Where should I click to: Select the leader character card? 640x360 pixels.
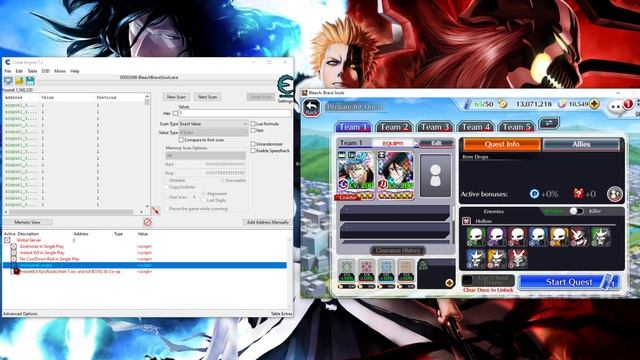pos(355,176)
